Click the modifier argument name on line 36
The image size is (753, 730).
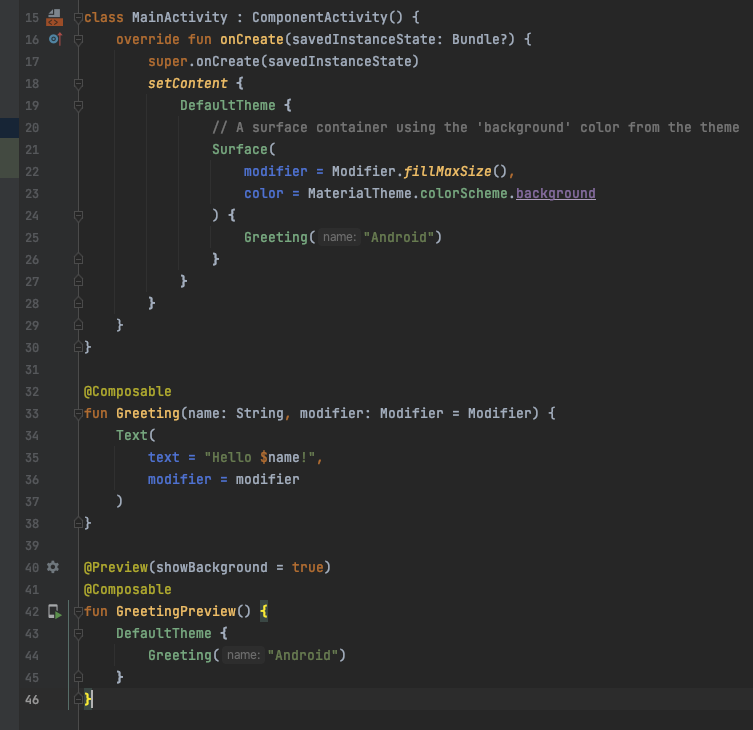click(180, 479)
